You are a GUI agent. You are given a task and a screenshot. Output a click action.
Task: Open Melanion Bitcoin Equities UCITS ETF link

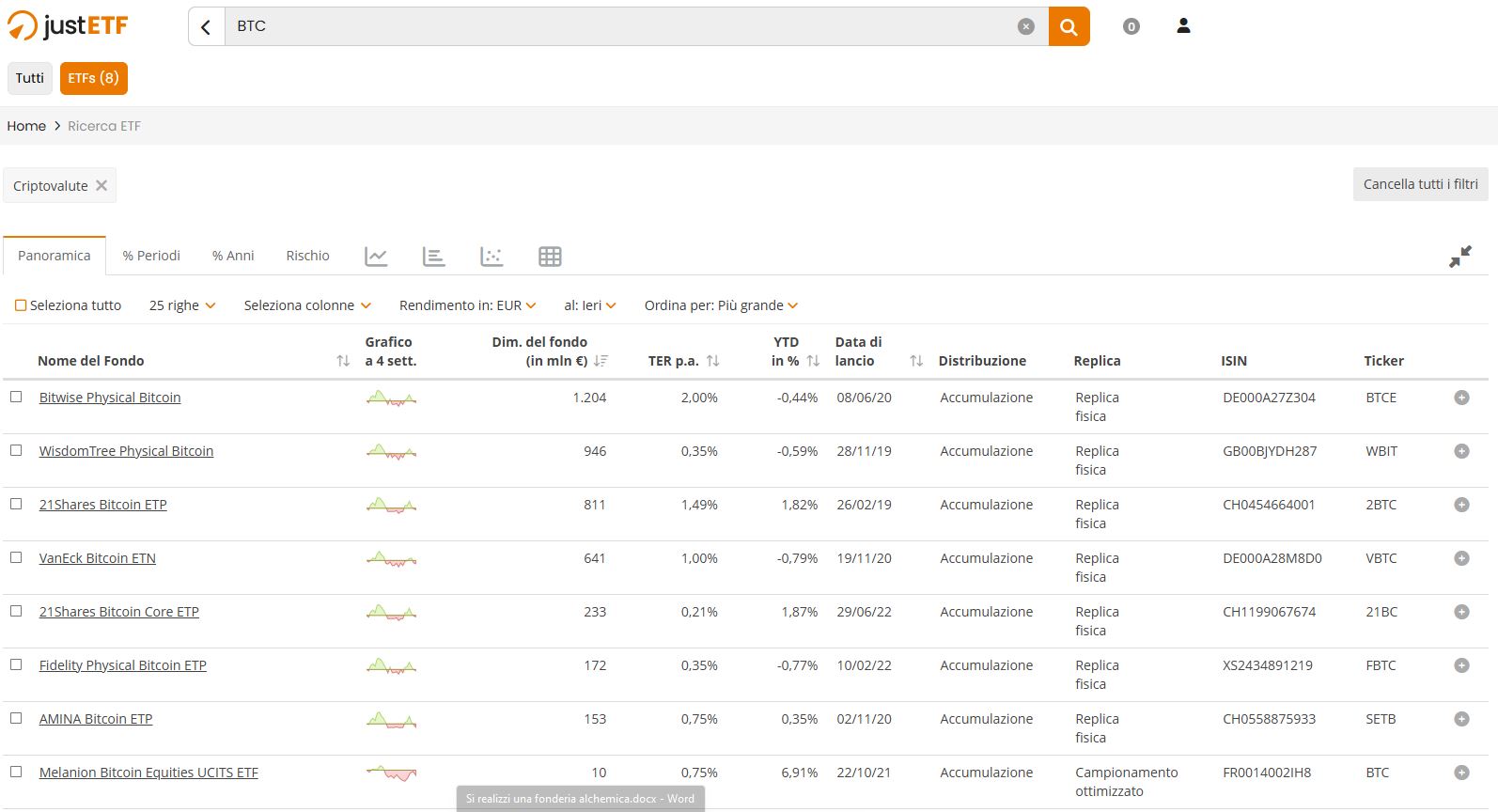coord(148,773)
